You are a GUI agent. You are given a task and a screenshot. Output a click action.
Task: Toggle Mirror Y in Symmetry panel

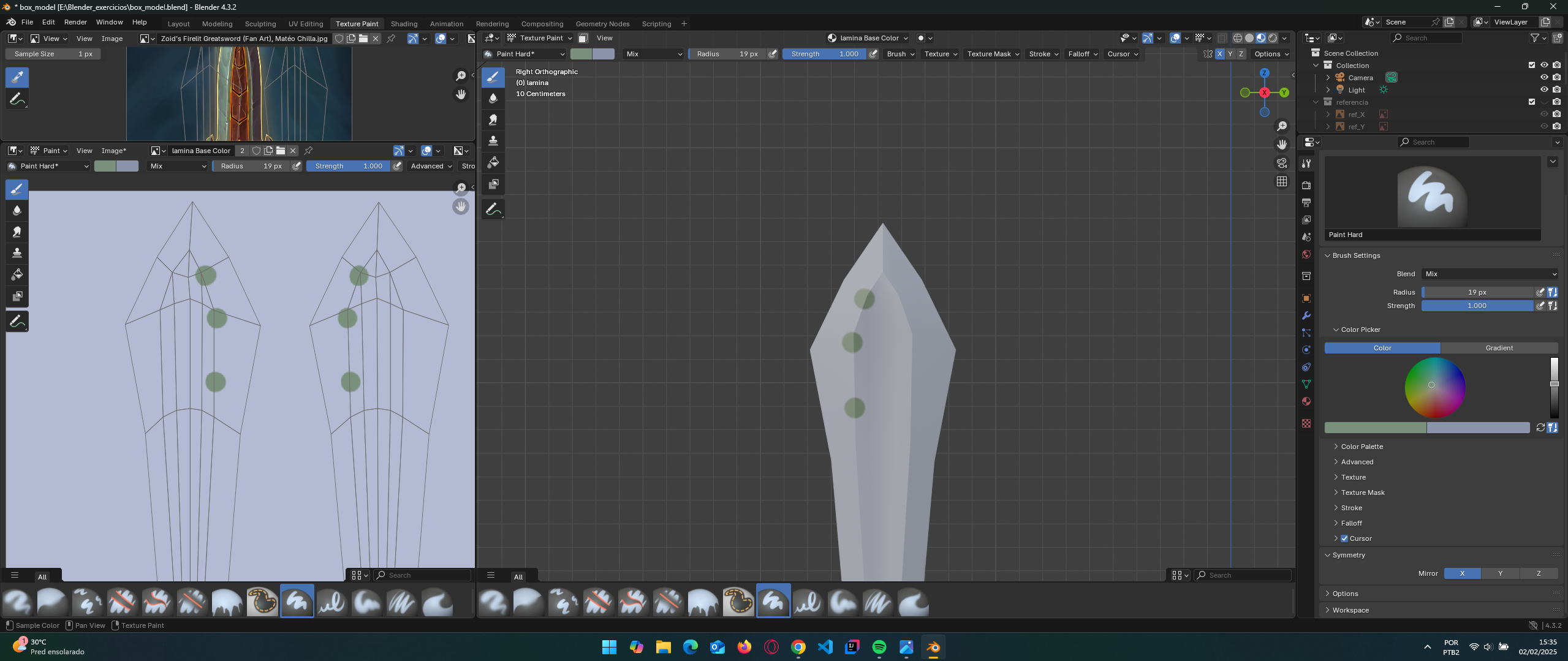(x=1500, y=573)
